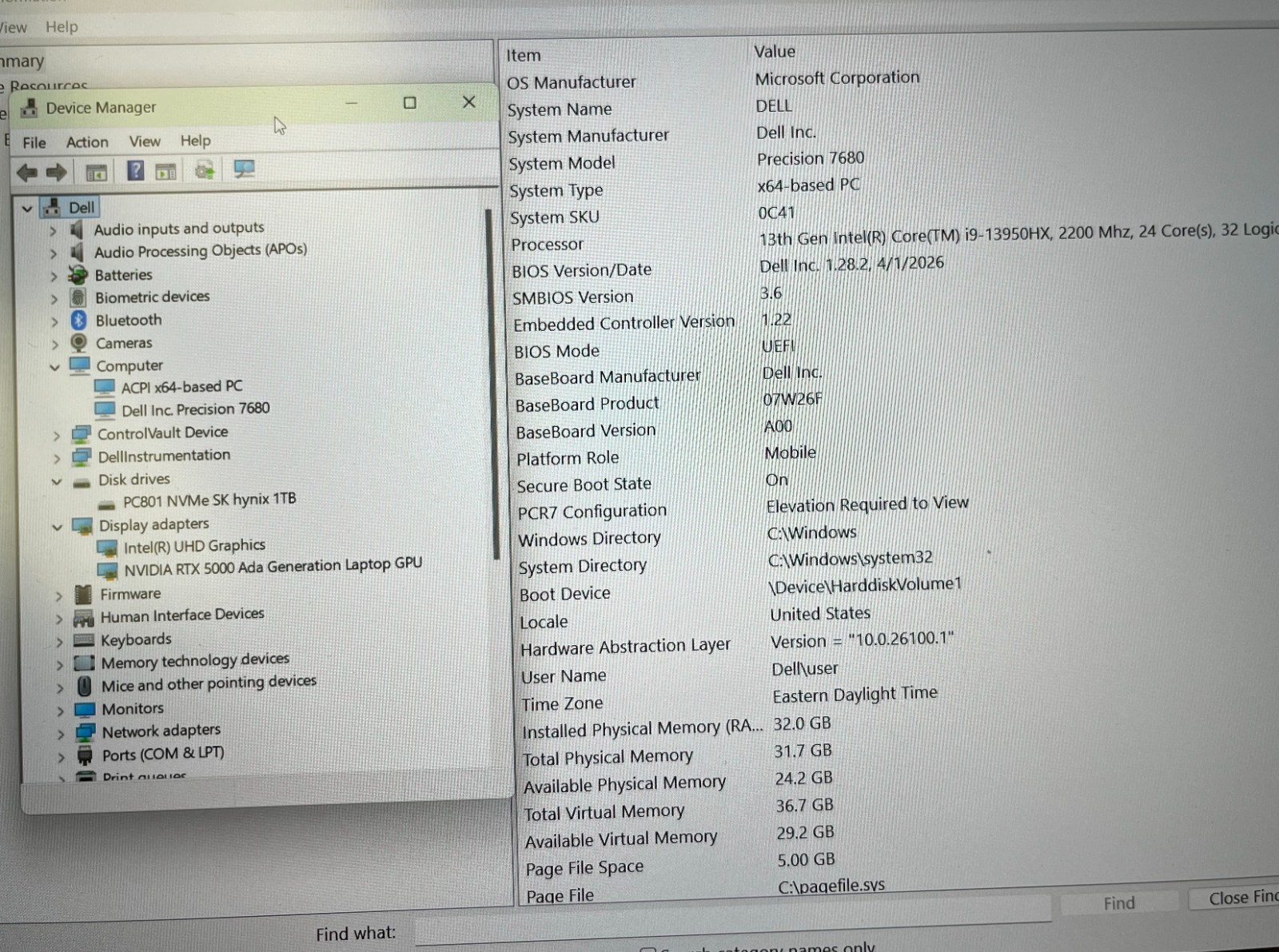This screenshot has height=952, width=1279.
Task: Select the Monitors category icon
Action: (85, 710)
